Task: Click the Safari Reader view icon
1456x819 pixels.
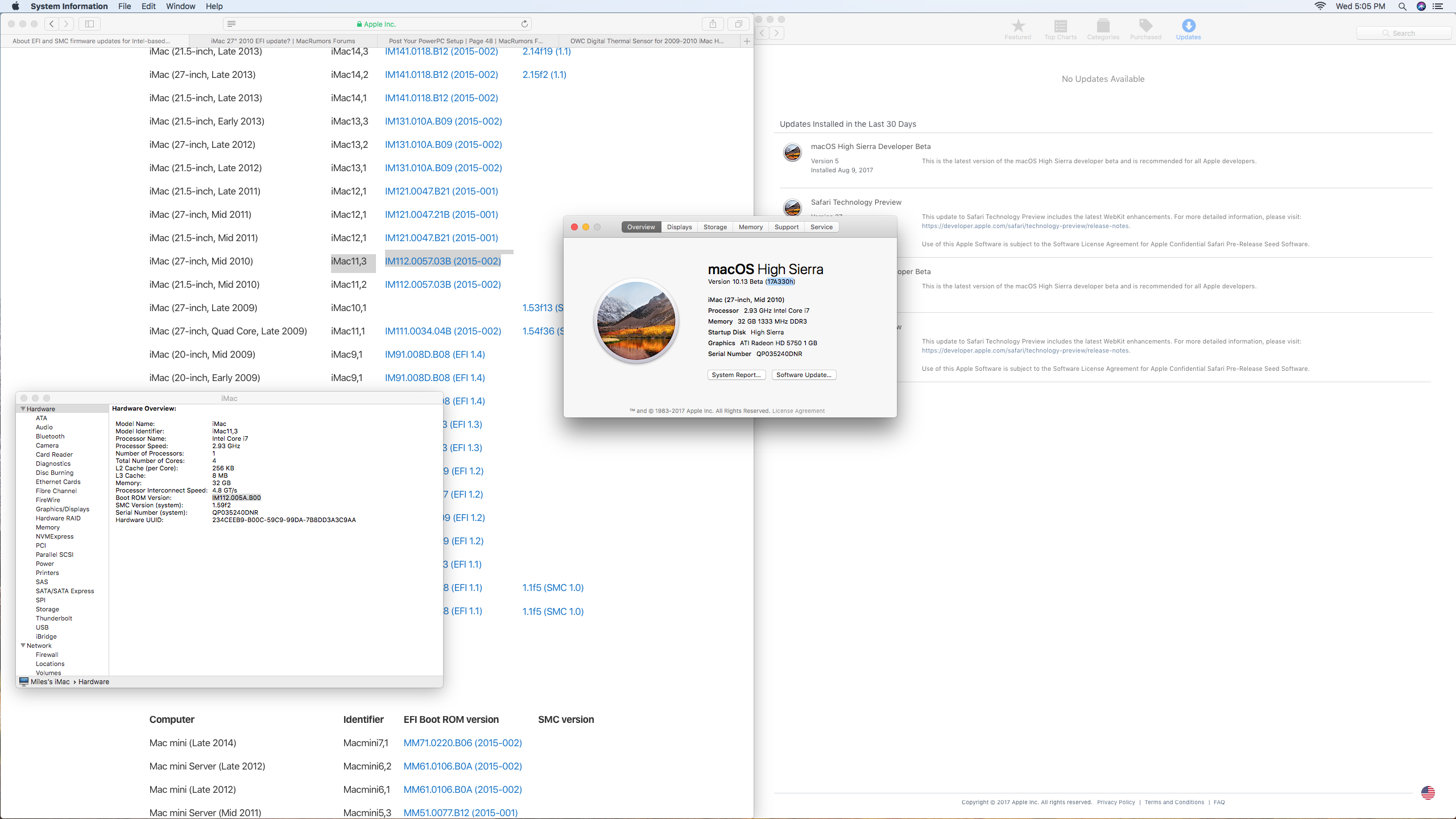Action: click(x=231, y=24)
